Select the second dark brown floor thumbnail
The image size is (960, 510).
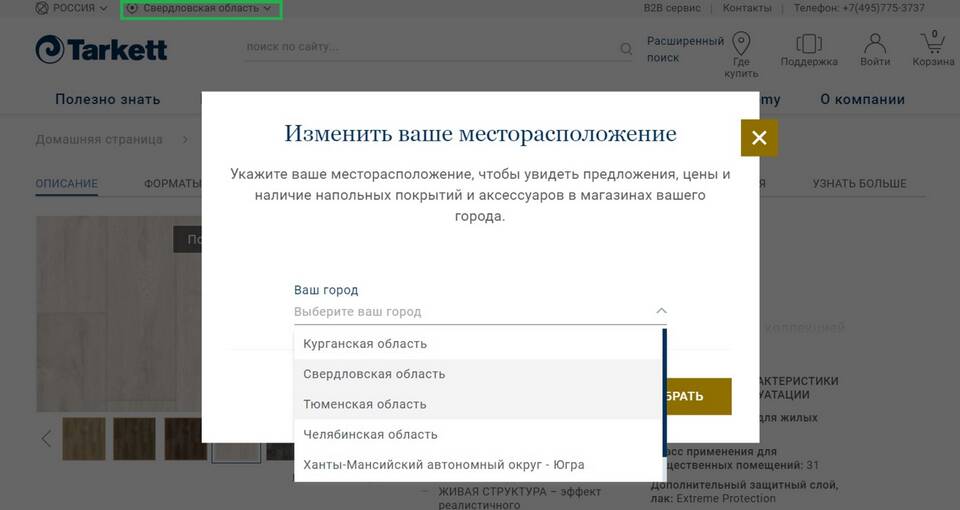(x=134, y=438)
